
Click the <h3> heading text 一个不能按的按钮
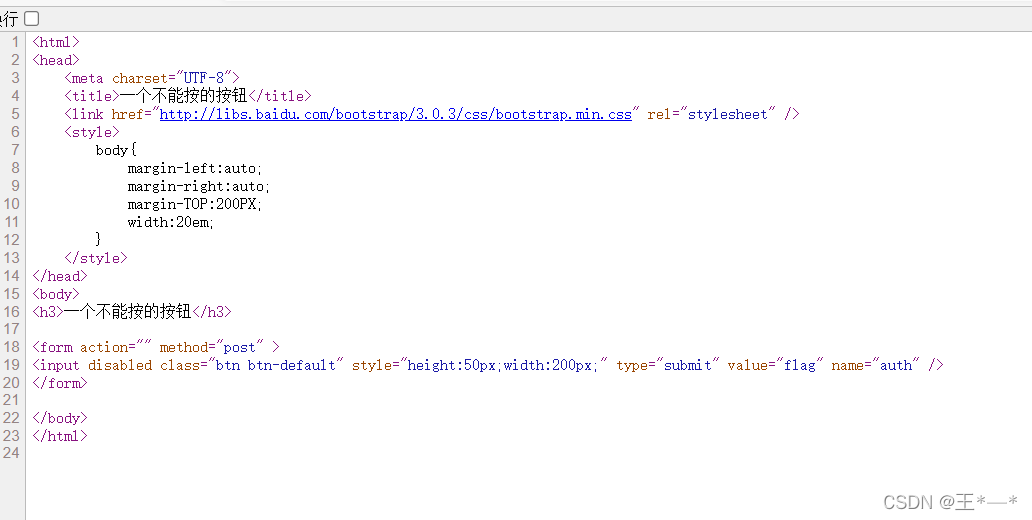(x=128, y=311)
